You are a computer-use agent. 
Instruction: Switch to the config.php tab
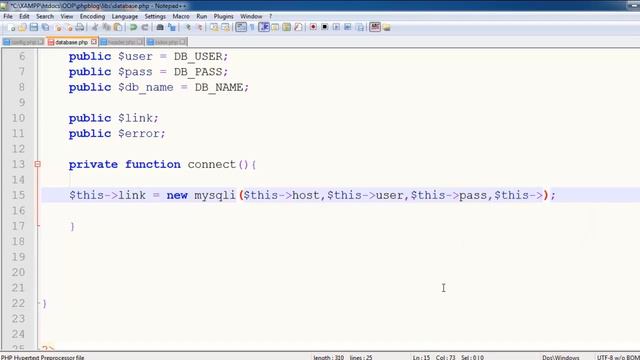(x=24, y=42)
